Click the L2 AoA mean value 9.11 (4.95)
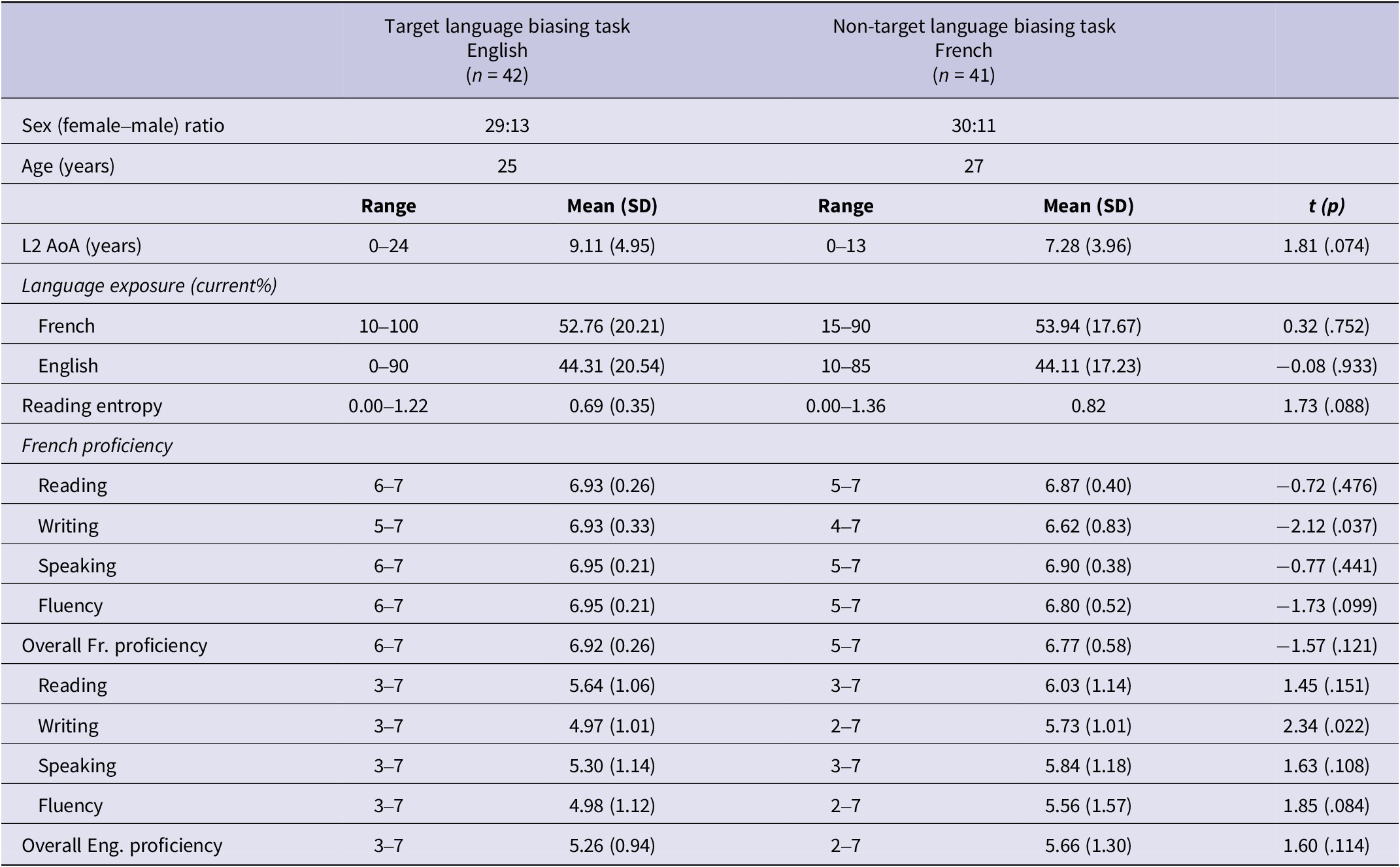This screenshot has height=867, width=1400. 612,246
